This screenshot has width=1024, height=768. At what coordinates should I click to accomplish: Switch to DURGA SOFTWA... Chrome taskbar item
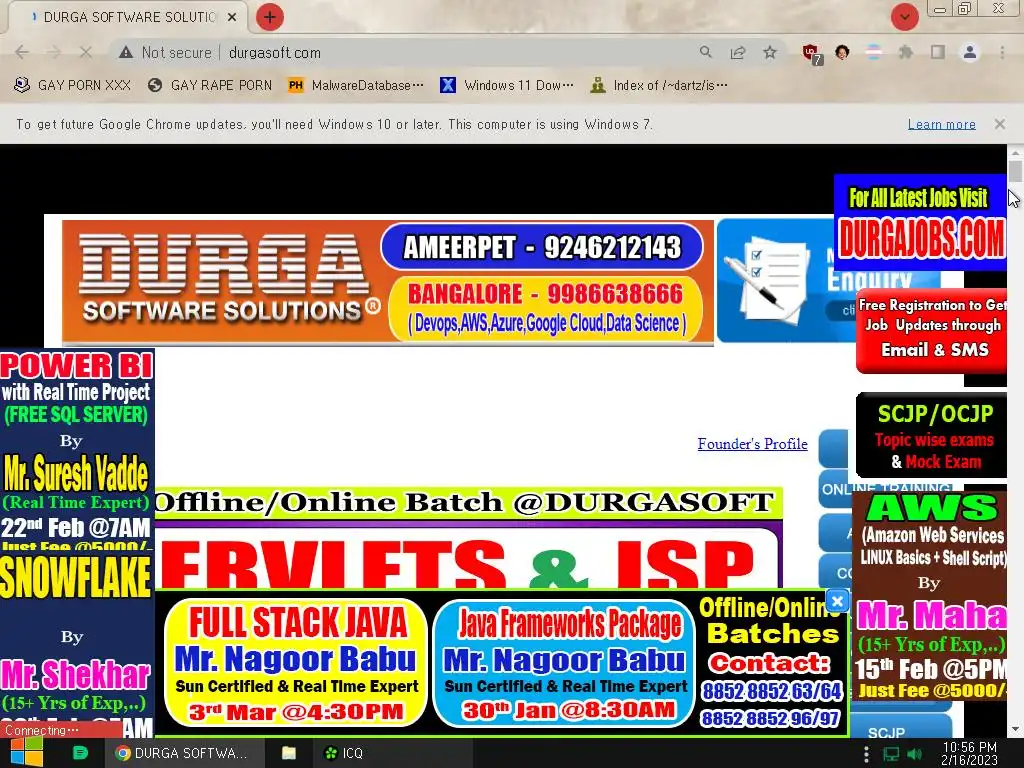coord(185,753)
